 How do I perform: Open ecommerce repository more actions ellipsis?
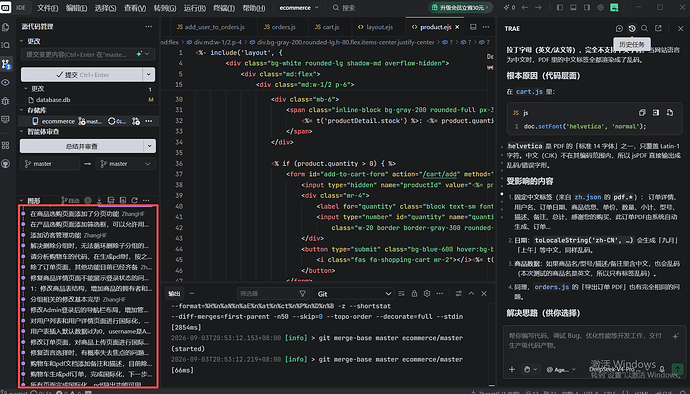[149, 121]
